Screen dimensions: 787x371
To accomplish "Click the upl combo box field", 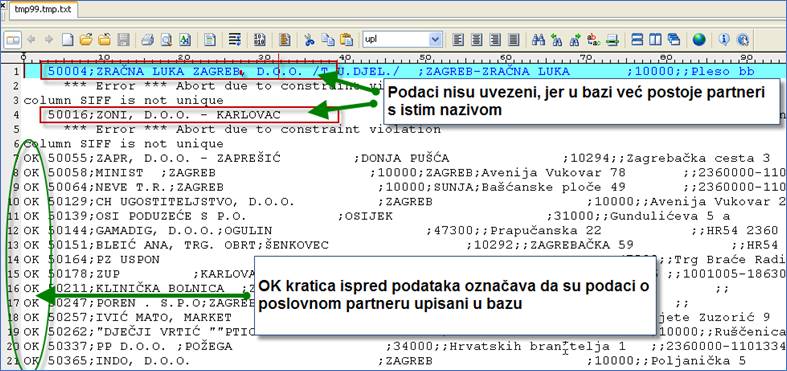I will click(397, 39).
